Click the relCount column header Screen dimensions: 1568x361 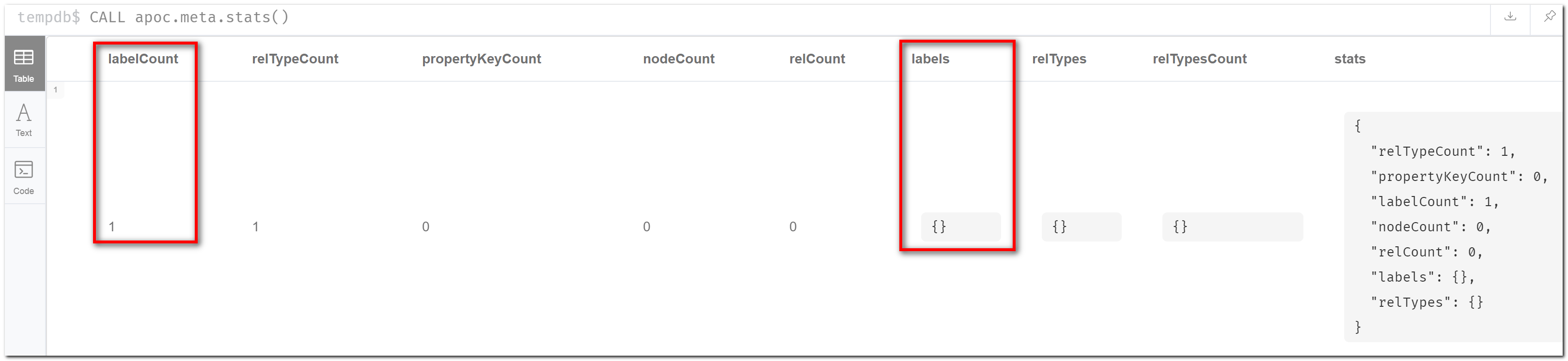(x=817, y=59)
